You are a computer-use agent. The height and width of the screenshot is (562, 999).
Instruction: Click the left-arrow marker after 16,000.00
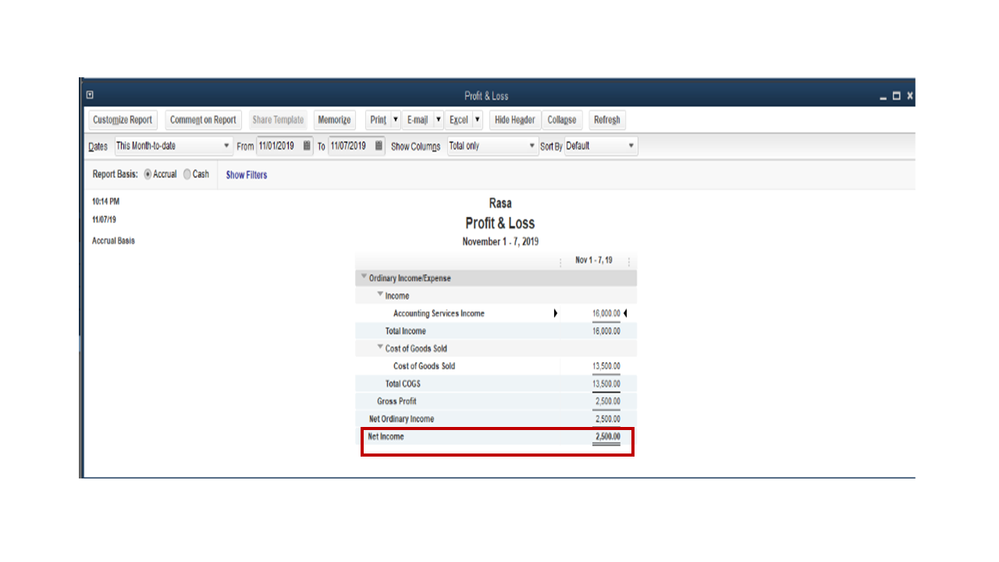626,313
